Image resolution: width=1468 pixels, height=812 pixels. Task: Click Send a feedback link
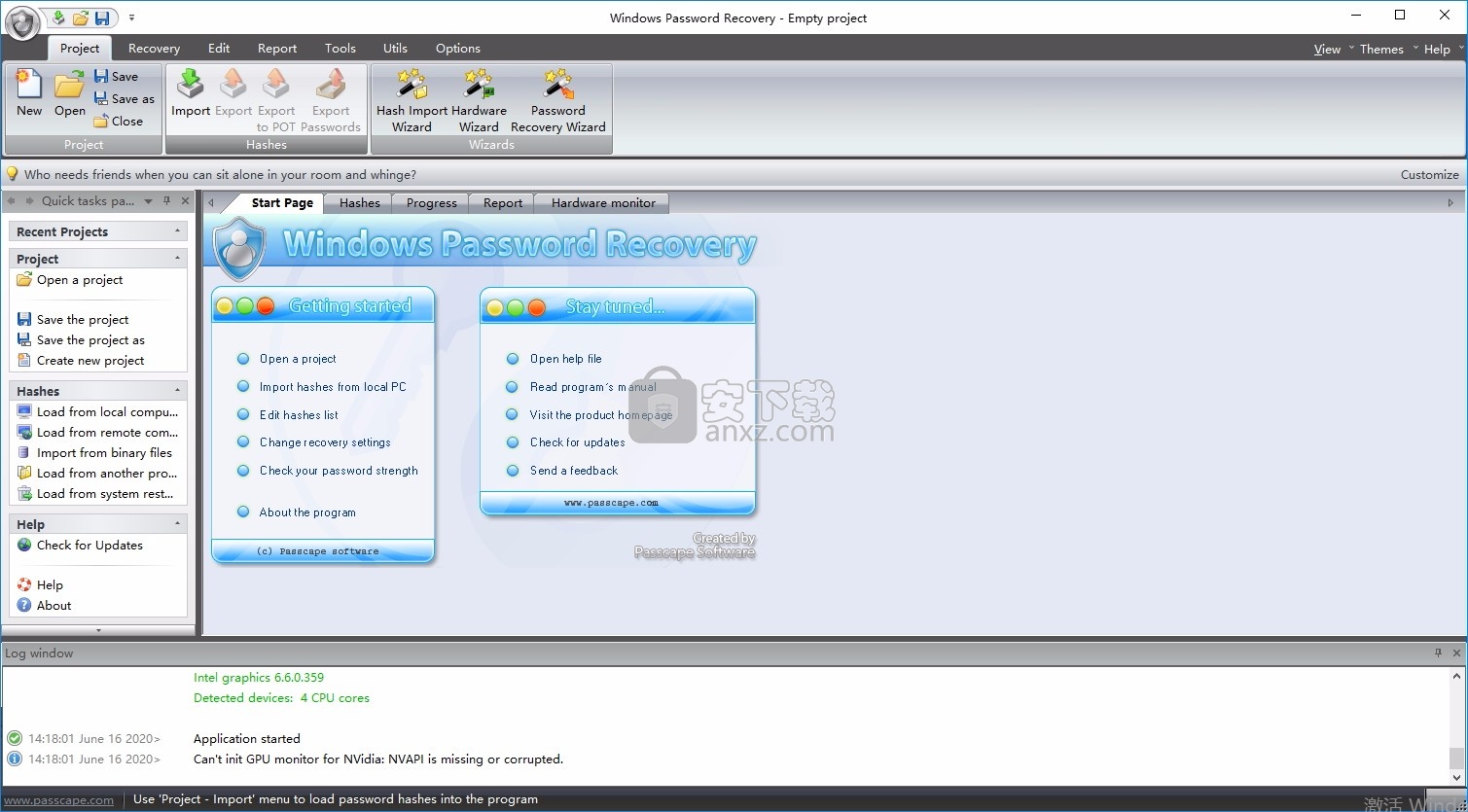tap(574, 470)
